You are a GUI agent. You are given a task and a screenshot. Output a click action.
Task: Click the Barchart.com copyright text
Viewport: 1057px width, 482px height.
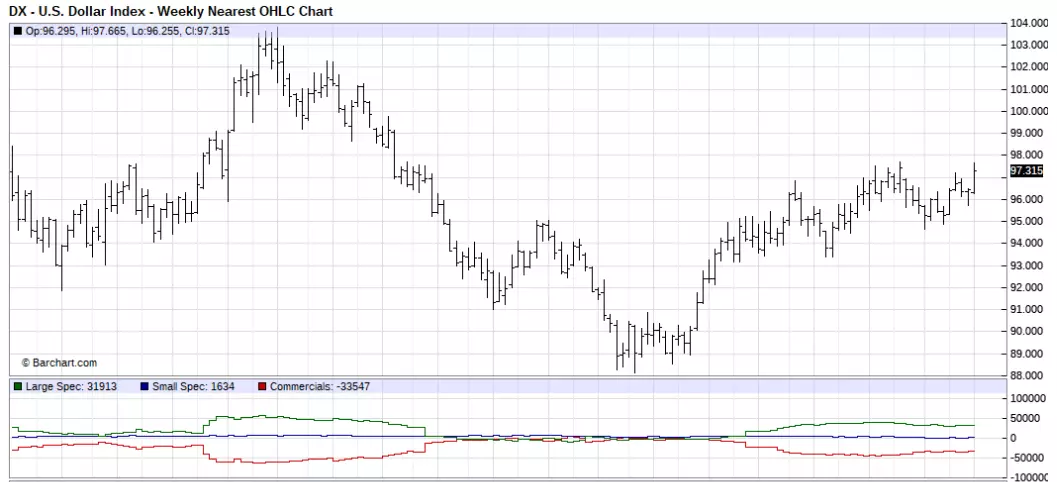click(59, 363)
